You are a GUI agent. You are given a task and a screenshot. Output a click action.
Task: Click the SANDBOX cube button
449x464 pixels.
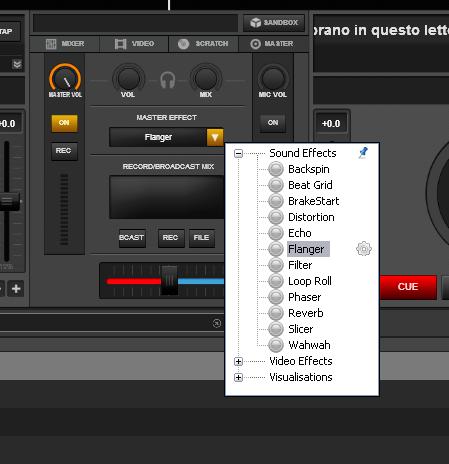(x=274, y=23)
